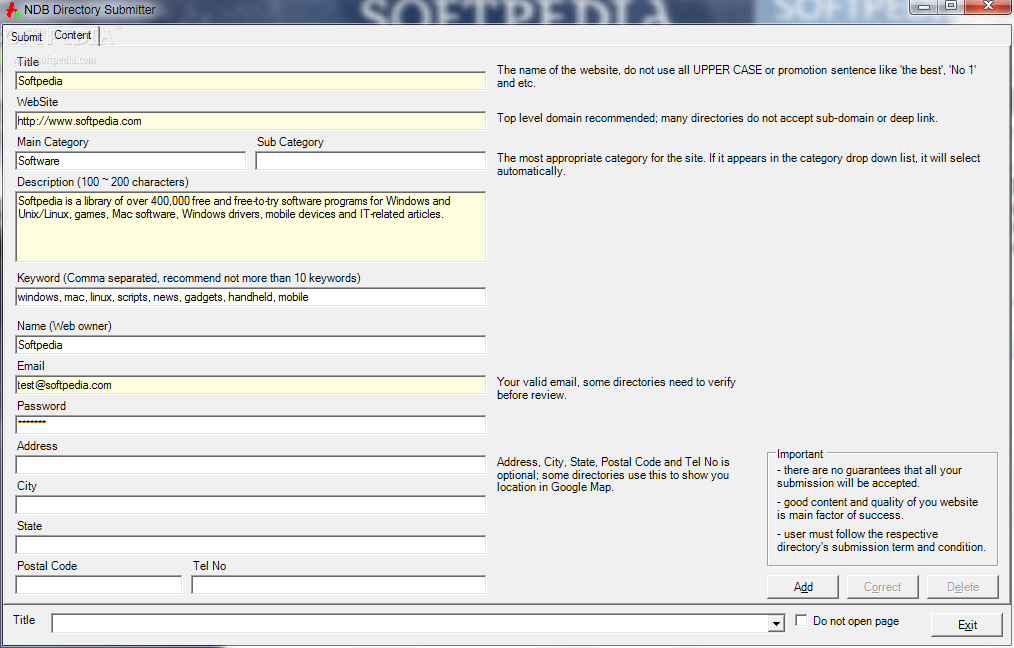
Task: Switch to the Submit tab
Action: click(x=26, y=37)
